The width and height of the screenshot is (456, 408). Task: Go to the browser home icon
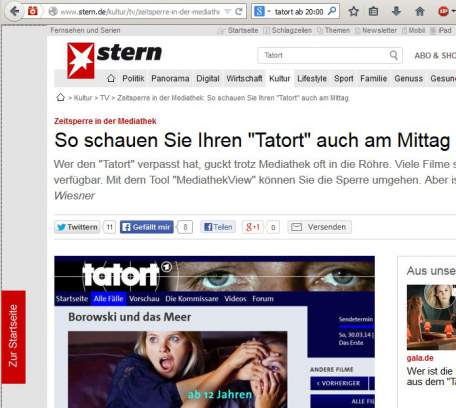(x=420, y=12)
